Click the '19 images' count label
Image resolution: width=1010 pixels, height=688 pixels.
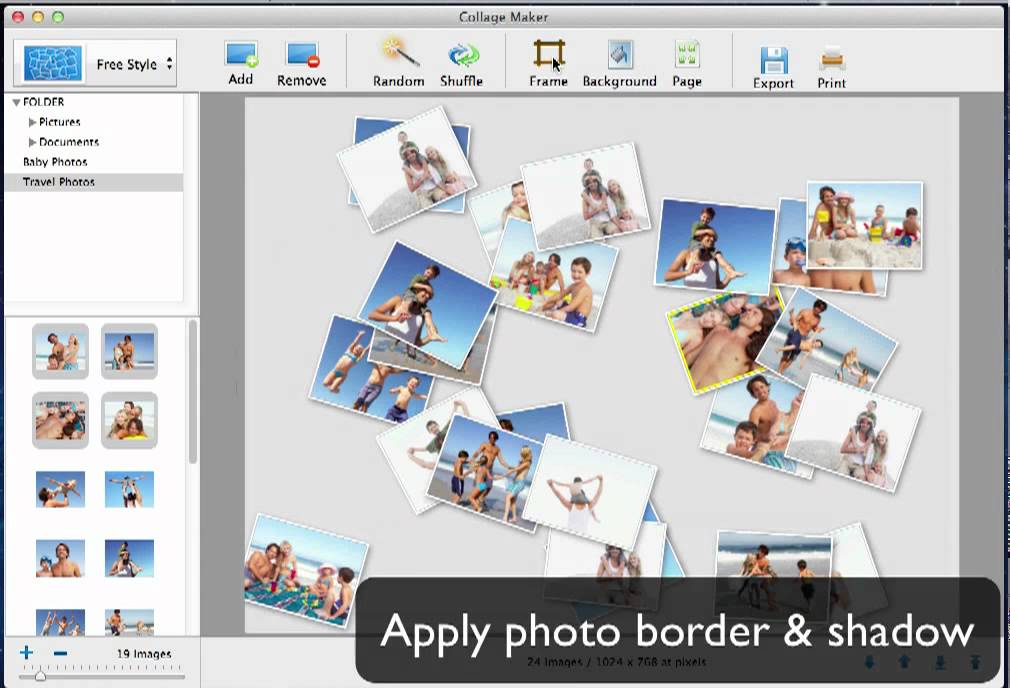point(144,653)
